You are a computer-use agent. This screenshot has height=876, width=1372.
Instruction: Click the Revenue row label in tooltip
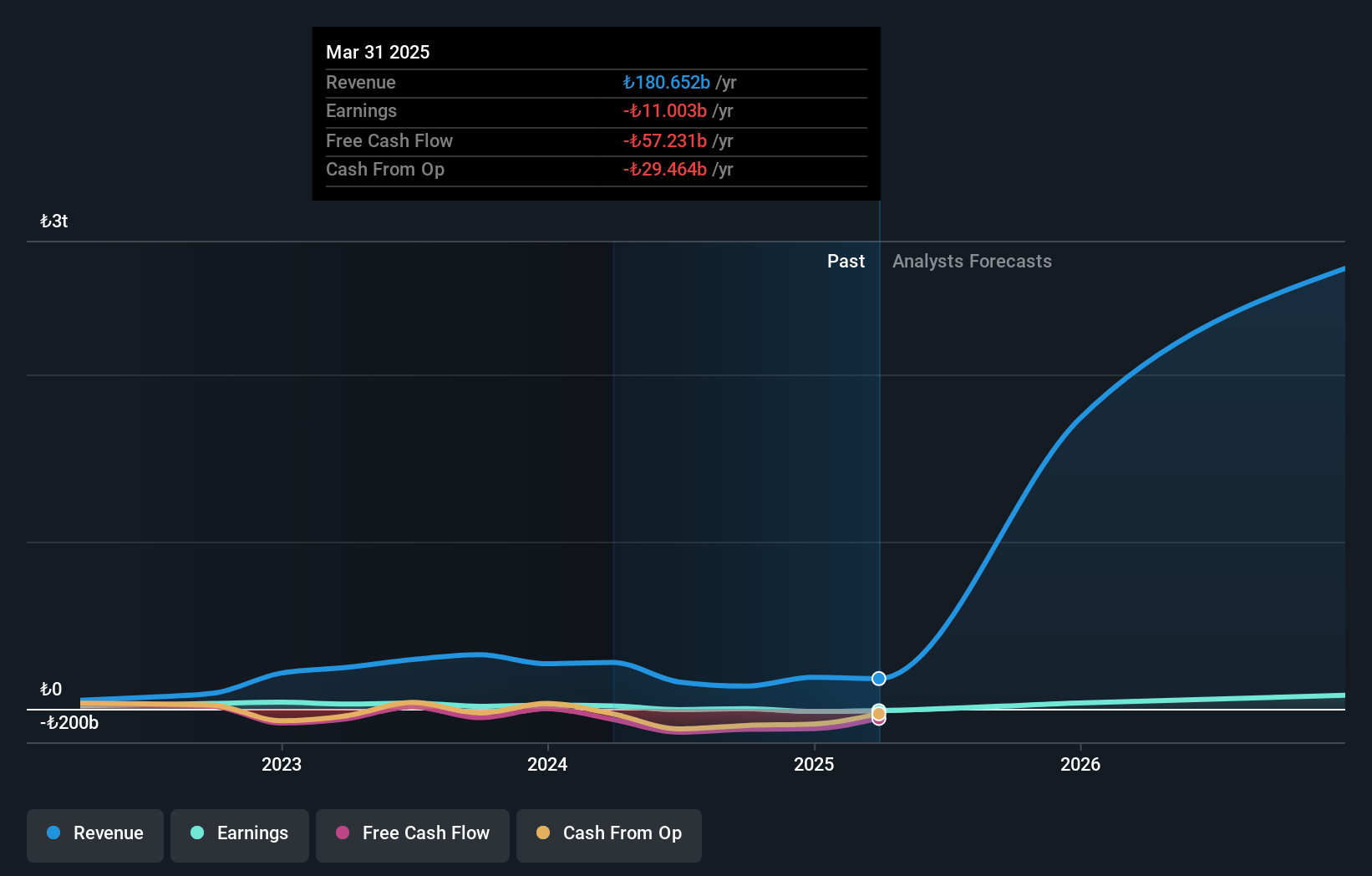[x=361, y=83]
